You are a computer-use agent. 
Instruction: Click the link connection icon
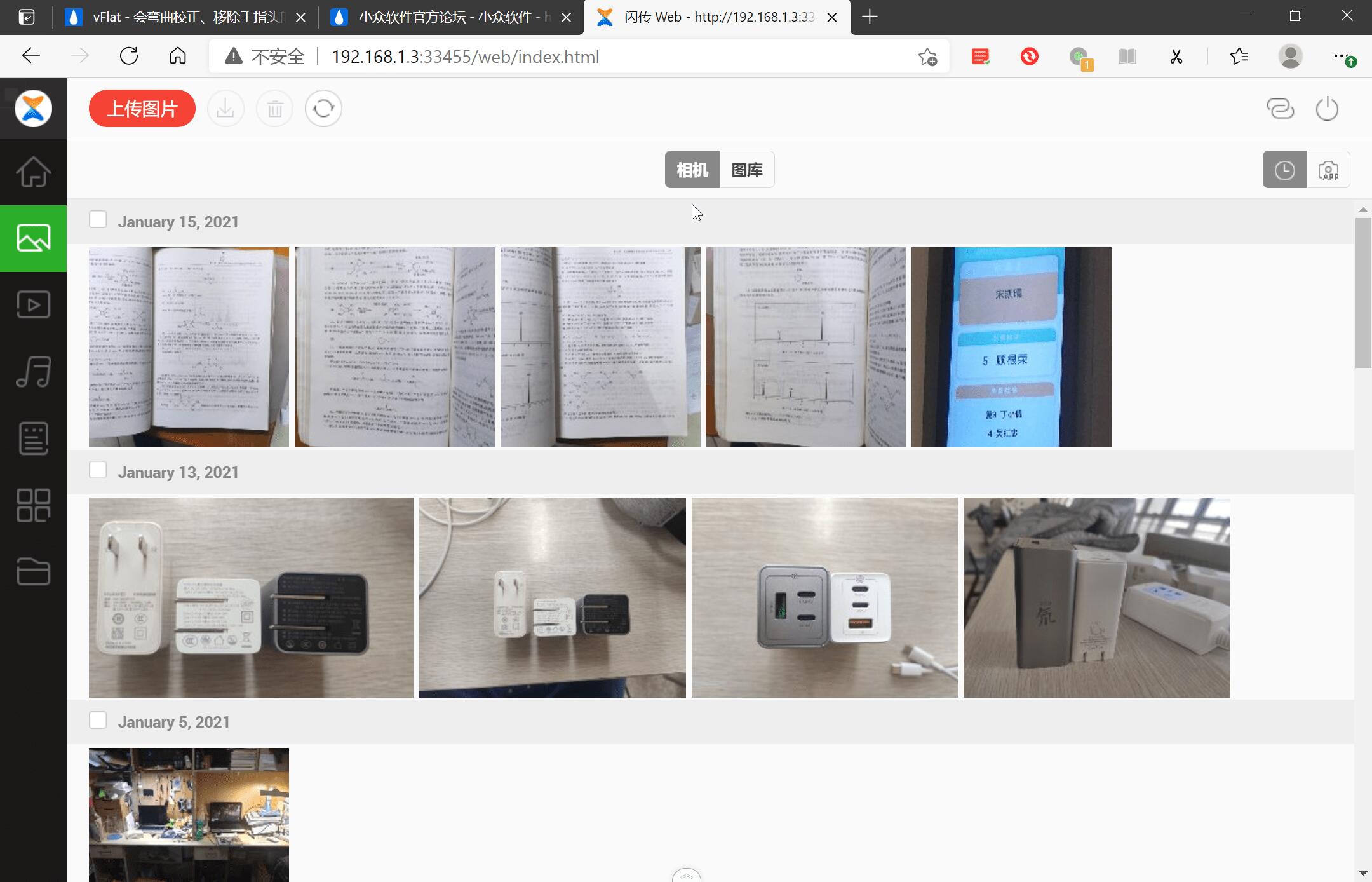[x=1280, y=109]
